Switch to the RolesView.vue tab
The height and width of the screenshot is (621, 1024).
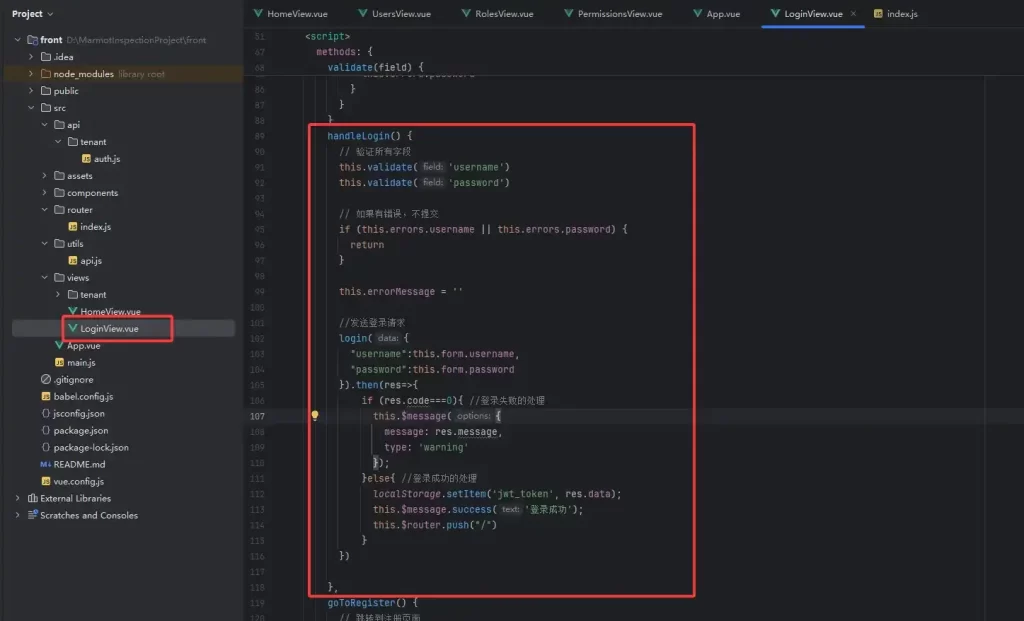point(504,14)
